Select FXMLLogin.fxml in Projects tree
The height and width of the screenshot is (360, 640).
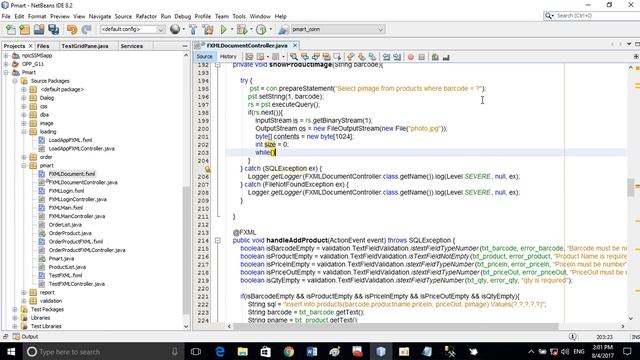tap(66, 191)
